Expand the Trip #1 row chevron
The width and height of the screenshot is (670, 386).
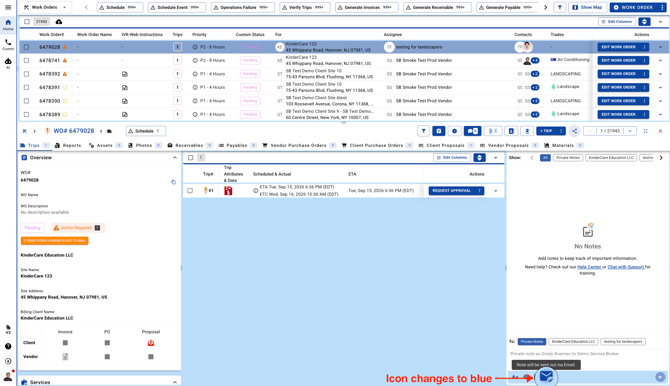coord(496,191)
